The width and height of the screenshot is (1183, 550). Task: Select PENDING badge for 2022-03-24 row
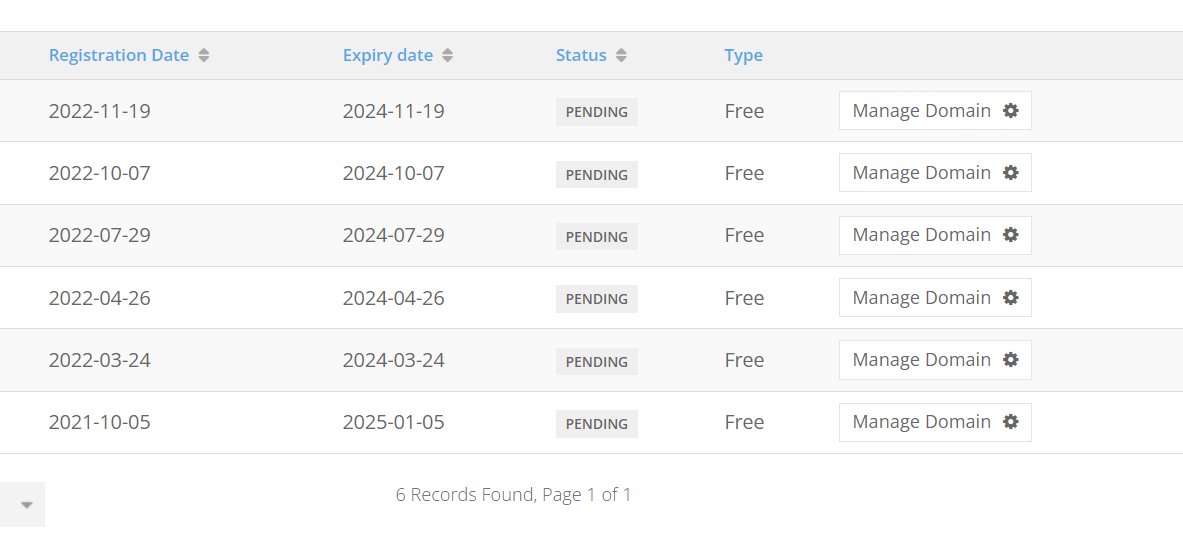tap(597, 361)
